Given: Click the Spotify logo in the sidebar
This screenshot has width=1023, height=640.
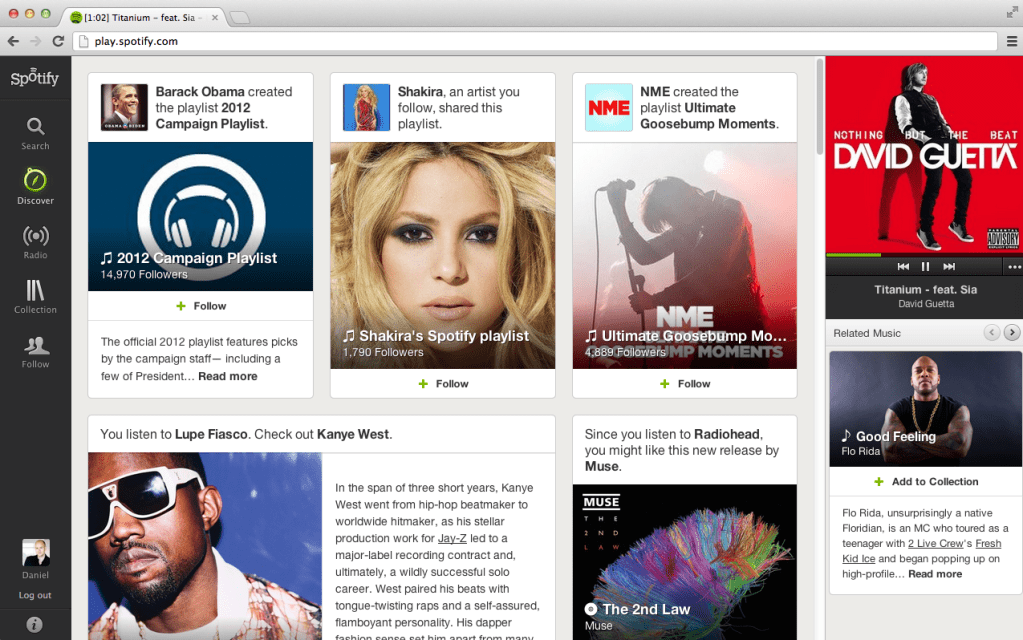Looking at the screenshot, I should (x=35, y=78).
